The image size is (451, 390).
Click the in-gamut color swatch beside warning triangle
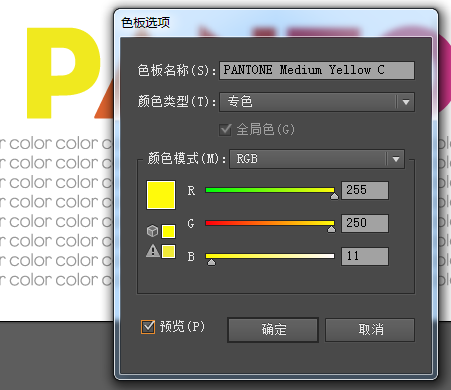pos(168,251)
